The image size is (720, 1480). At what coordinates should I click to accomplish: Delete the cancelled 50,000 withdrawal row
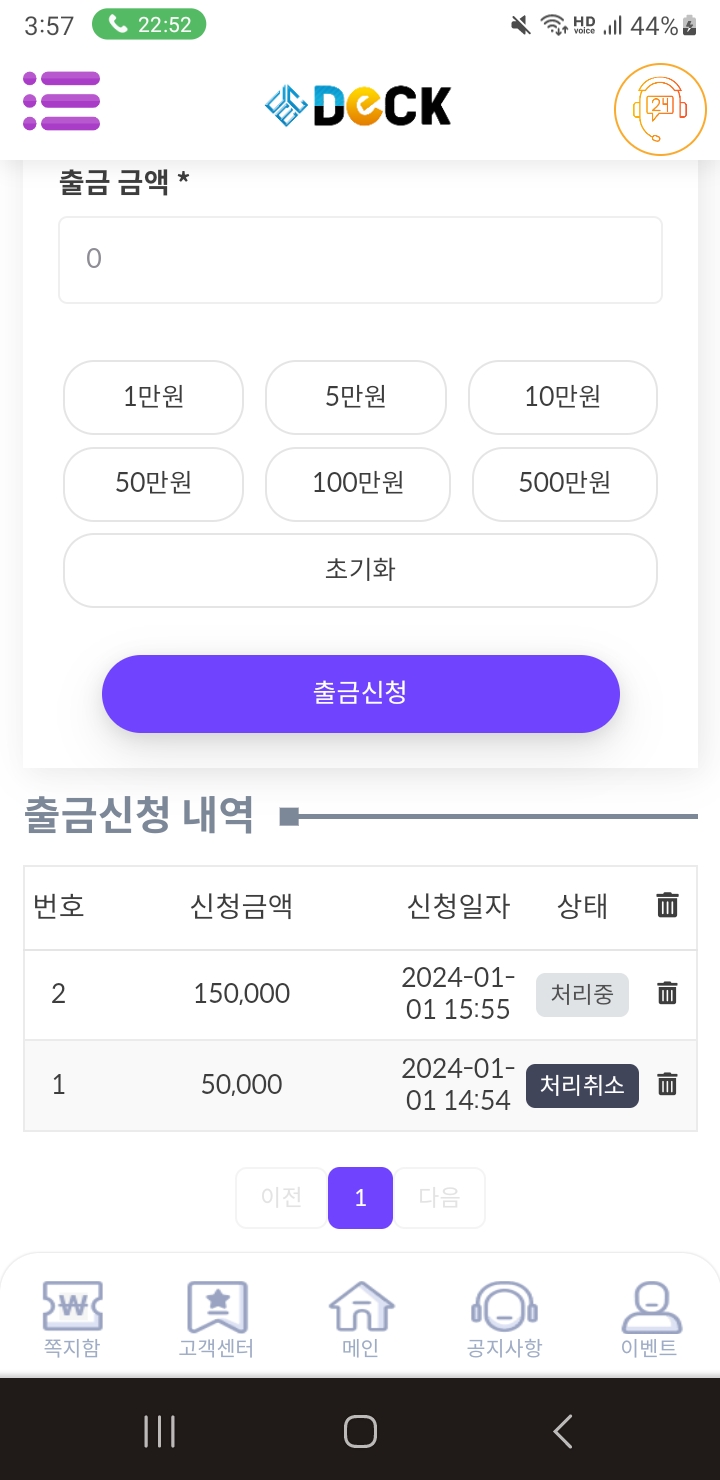[x=667, y=1084]
